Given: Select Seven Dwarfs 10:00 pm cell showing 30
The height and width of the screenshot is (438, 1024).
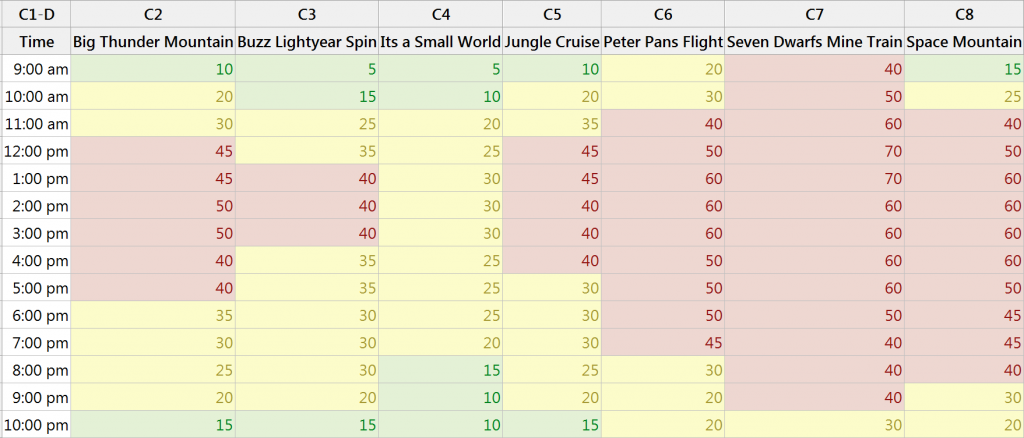Looking at the screenshot, I should pyautogui.click(x=815, y=425).
